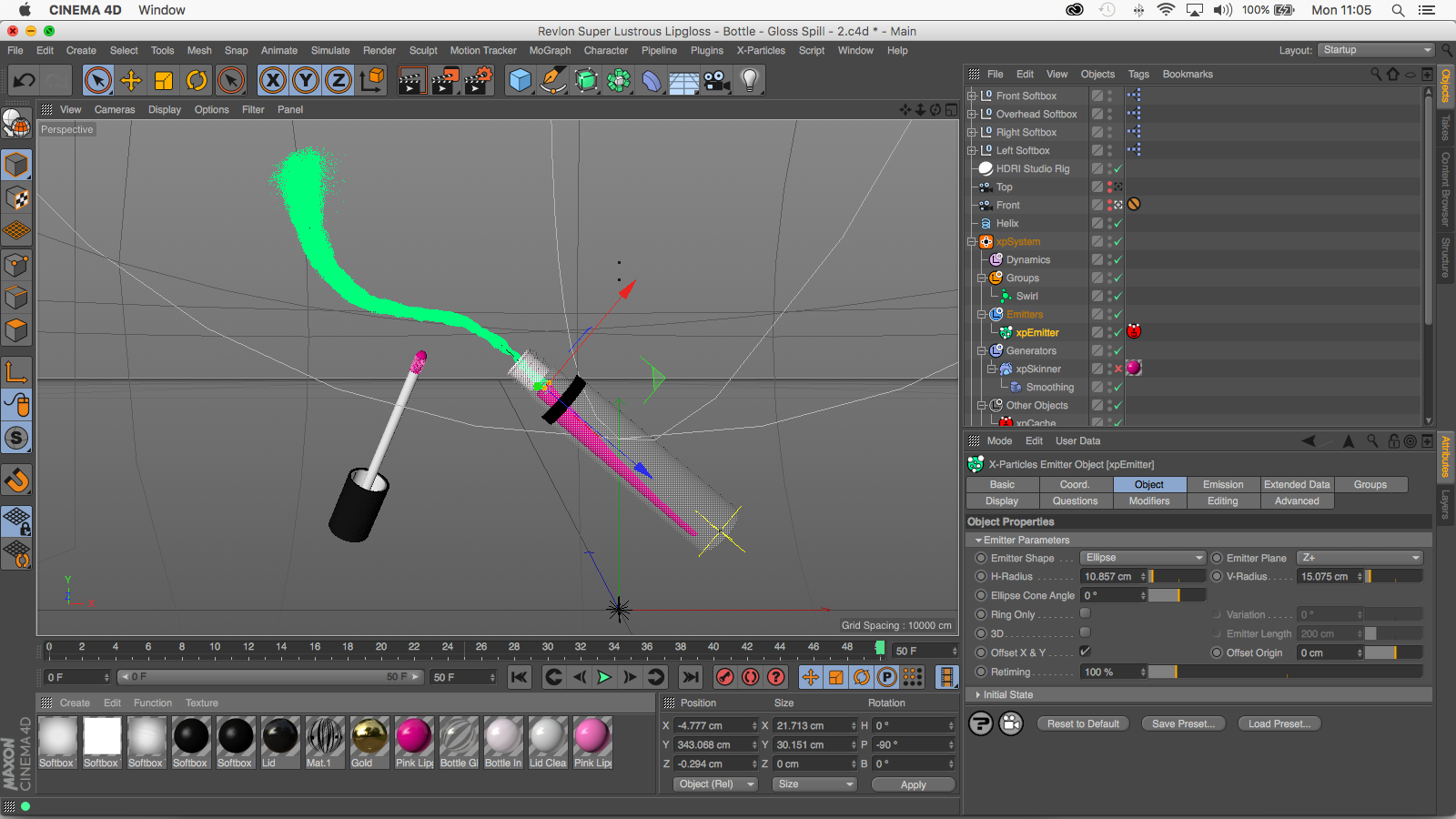Toggle the xpSkinner enable red X
The image size is (1456, 819).
[1118, 369]
